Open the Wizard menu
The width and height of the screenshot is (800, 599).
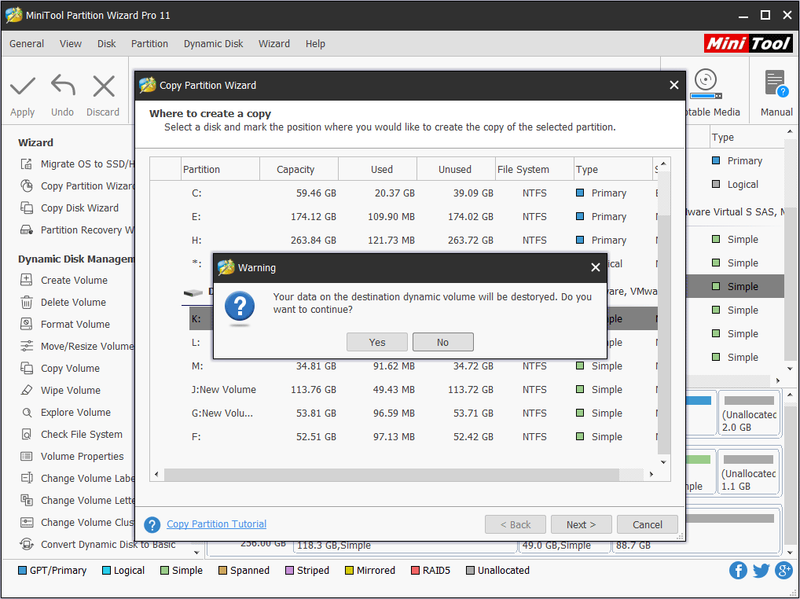pyautogui.click(x=274, y=44)
